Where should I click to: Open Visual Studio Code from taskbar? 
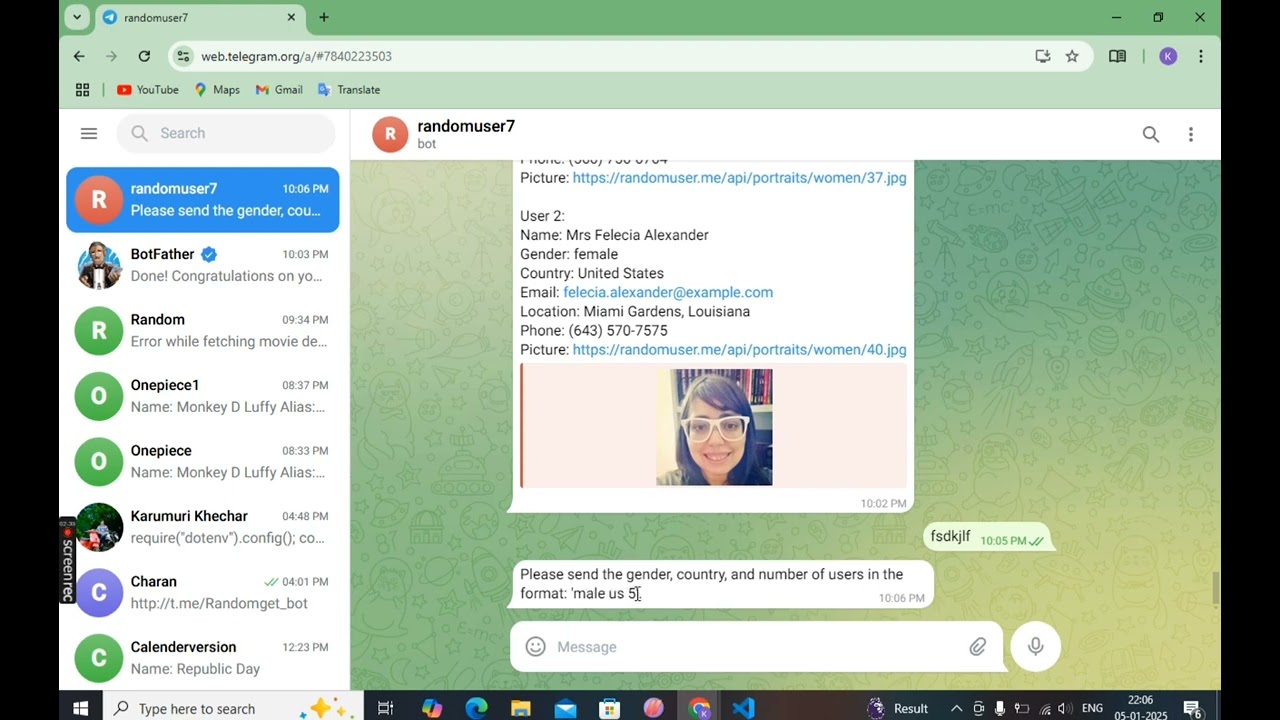pos(743,708)
